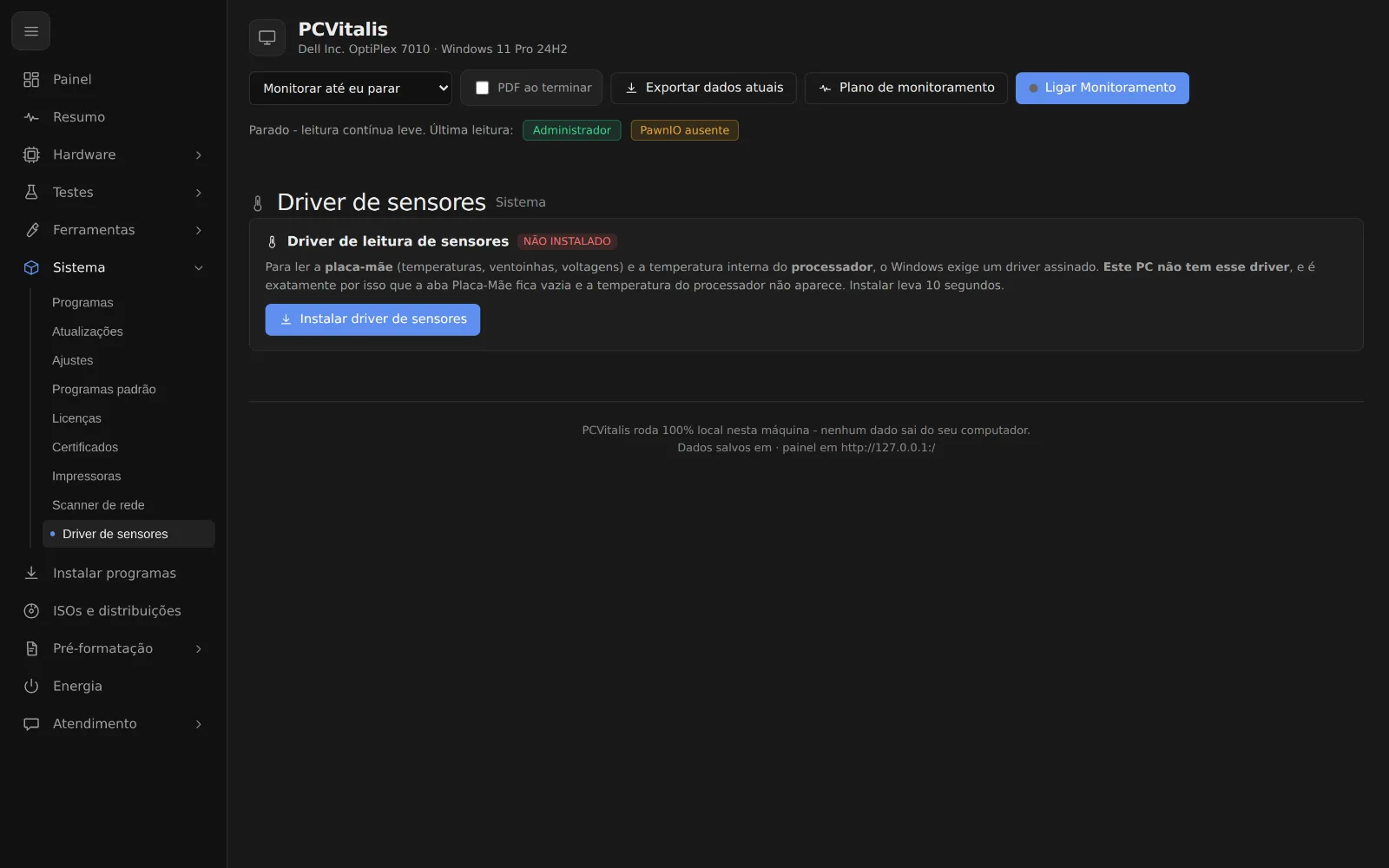This screenshot has height=868, width=1389.
Task: Click the Painel grid icon
Action: tap(31, 80)
